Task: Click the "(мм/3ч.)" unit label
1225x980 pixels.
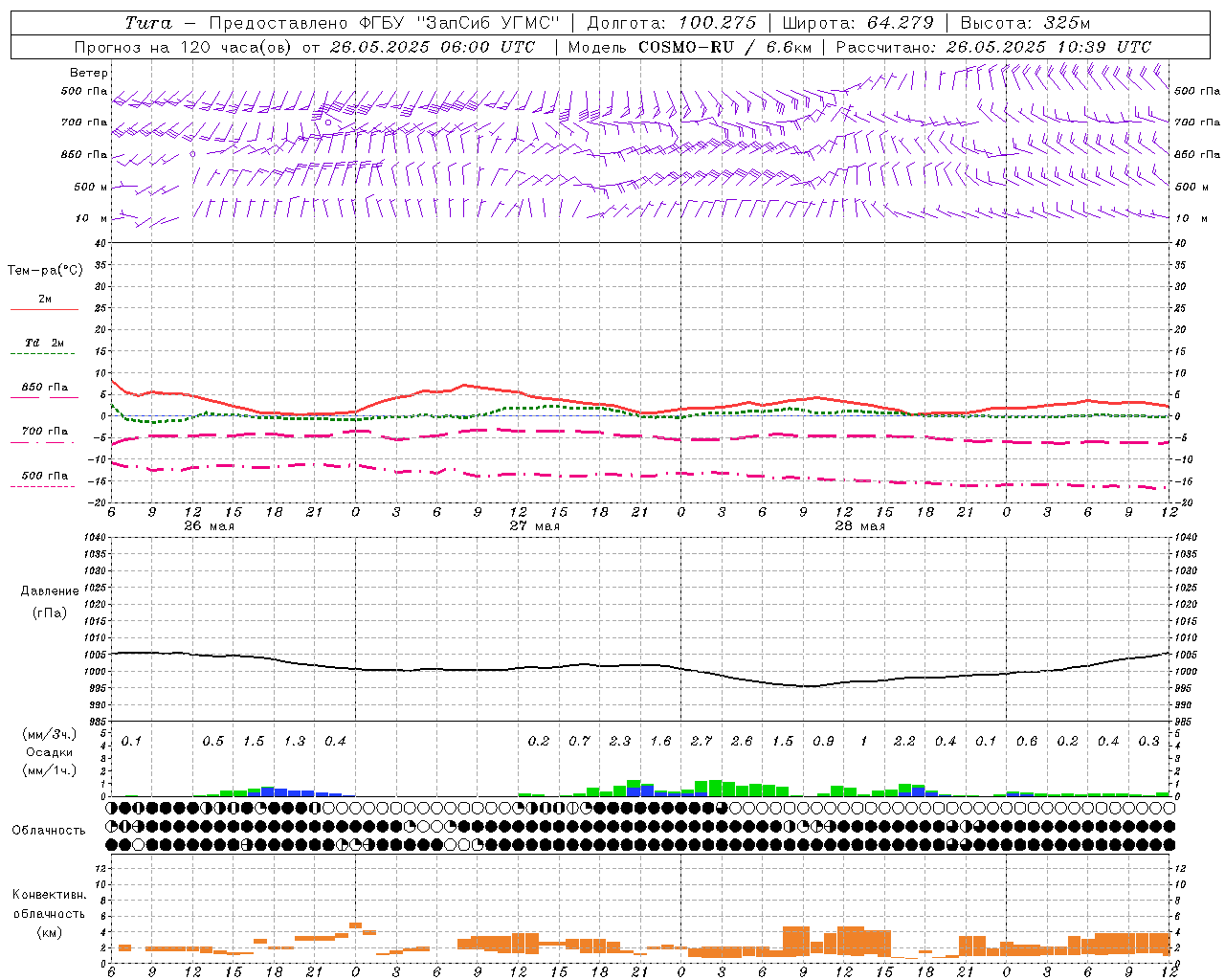Action: pyautogui.click(x=48, y=735)
